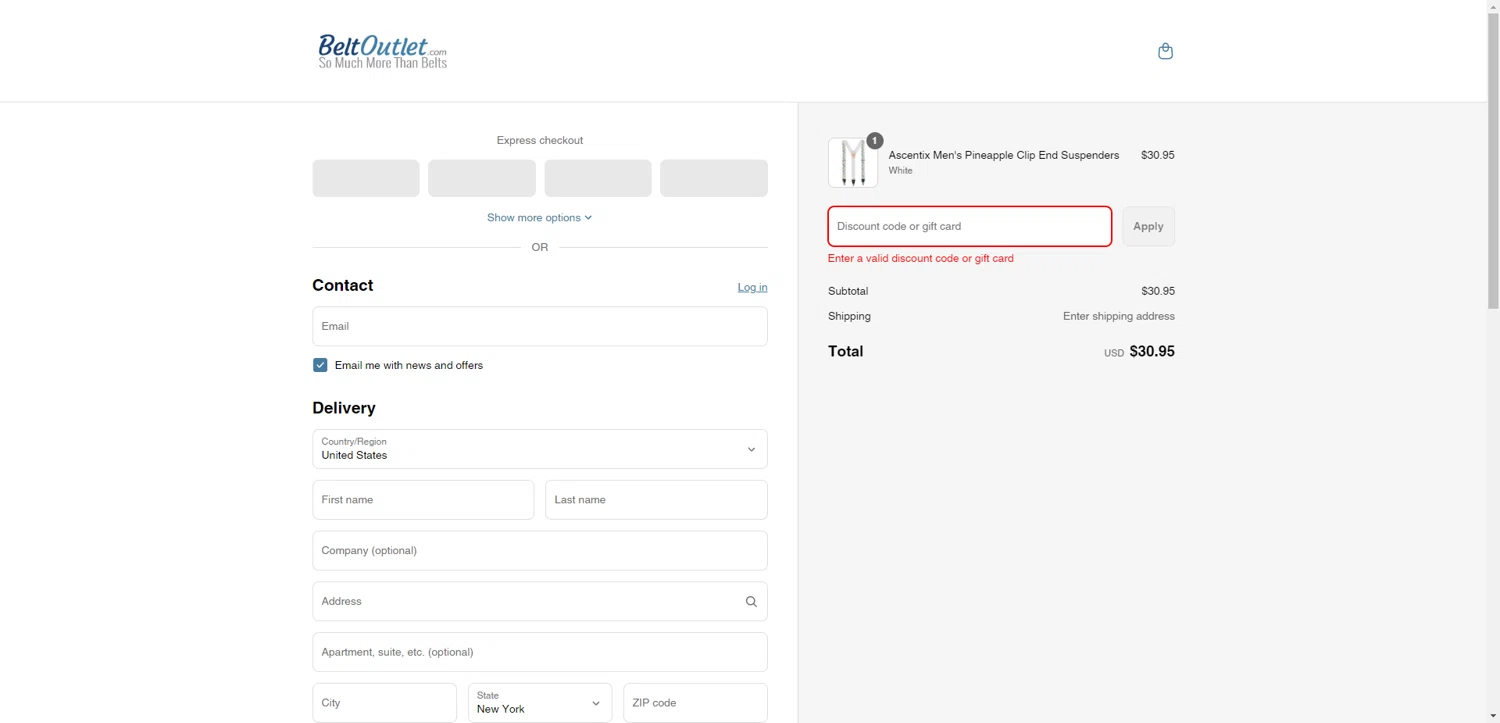1500x723 pixels.
Task: Click the 'White' variant text
Action: coord(901,171)
